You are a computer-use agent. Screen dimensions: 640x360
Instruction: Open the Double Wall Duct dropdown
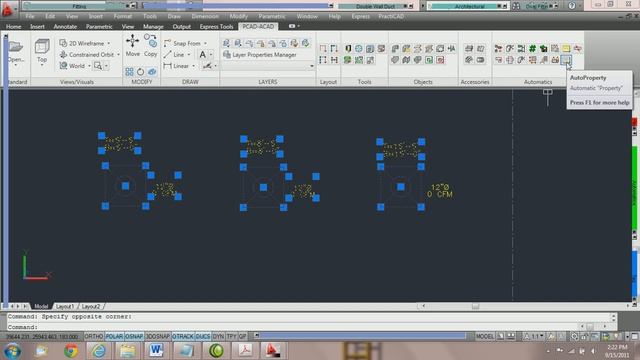(x=375, y=6)
